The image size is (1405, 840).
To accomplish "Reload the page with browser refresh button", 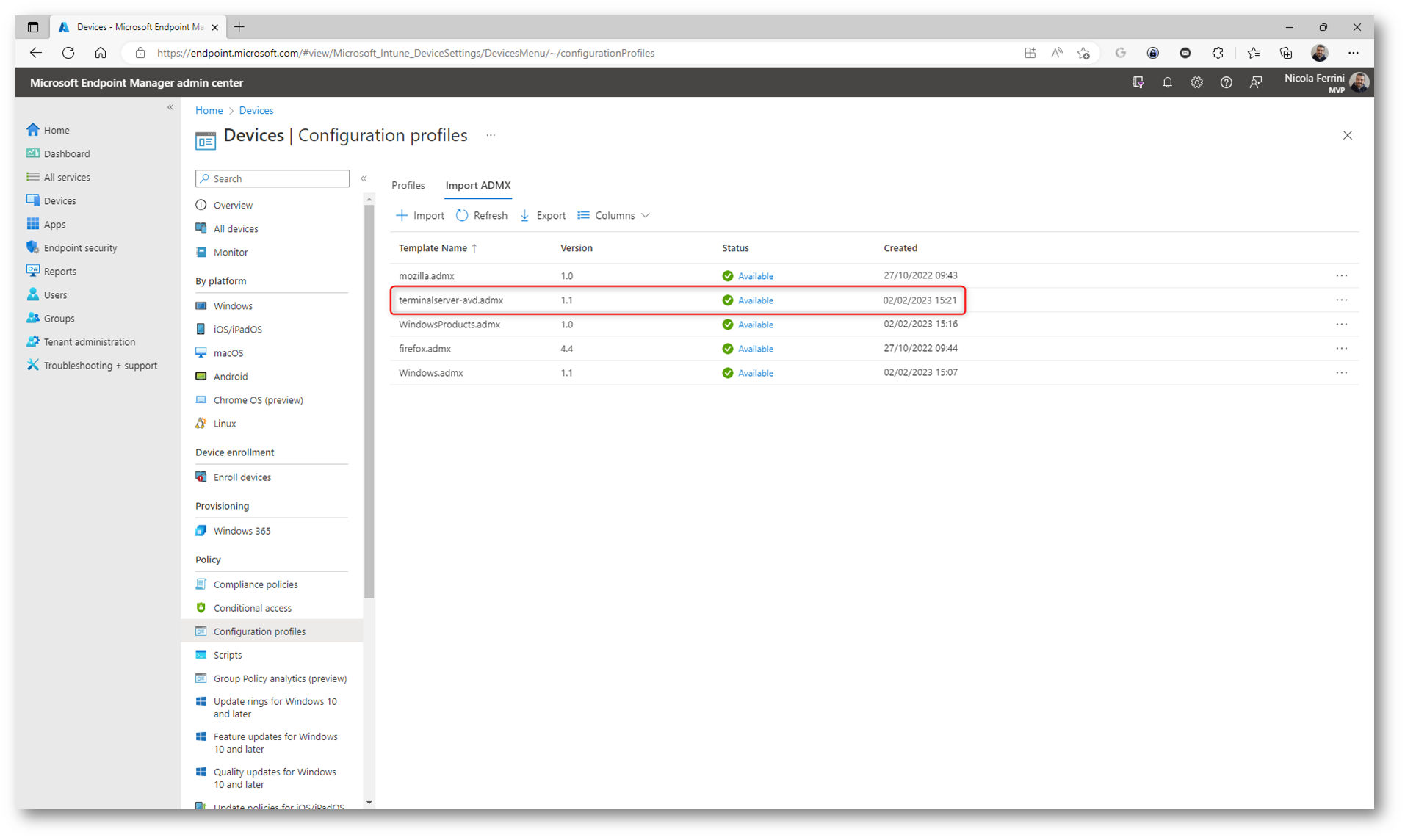I will [x=68, y=53].
